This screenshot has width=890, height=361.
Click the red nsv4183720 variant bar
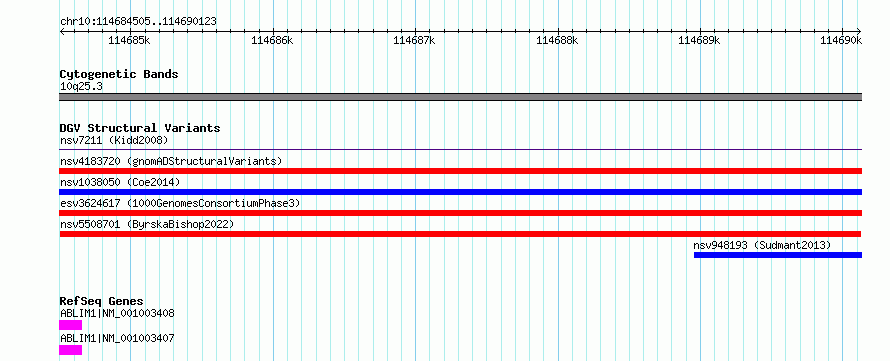pos(460,171)
